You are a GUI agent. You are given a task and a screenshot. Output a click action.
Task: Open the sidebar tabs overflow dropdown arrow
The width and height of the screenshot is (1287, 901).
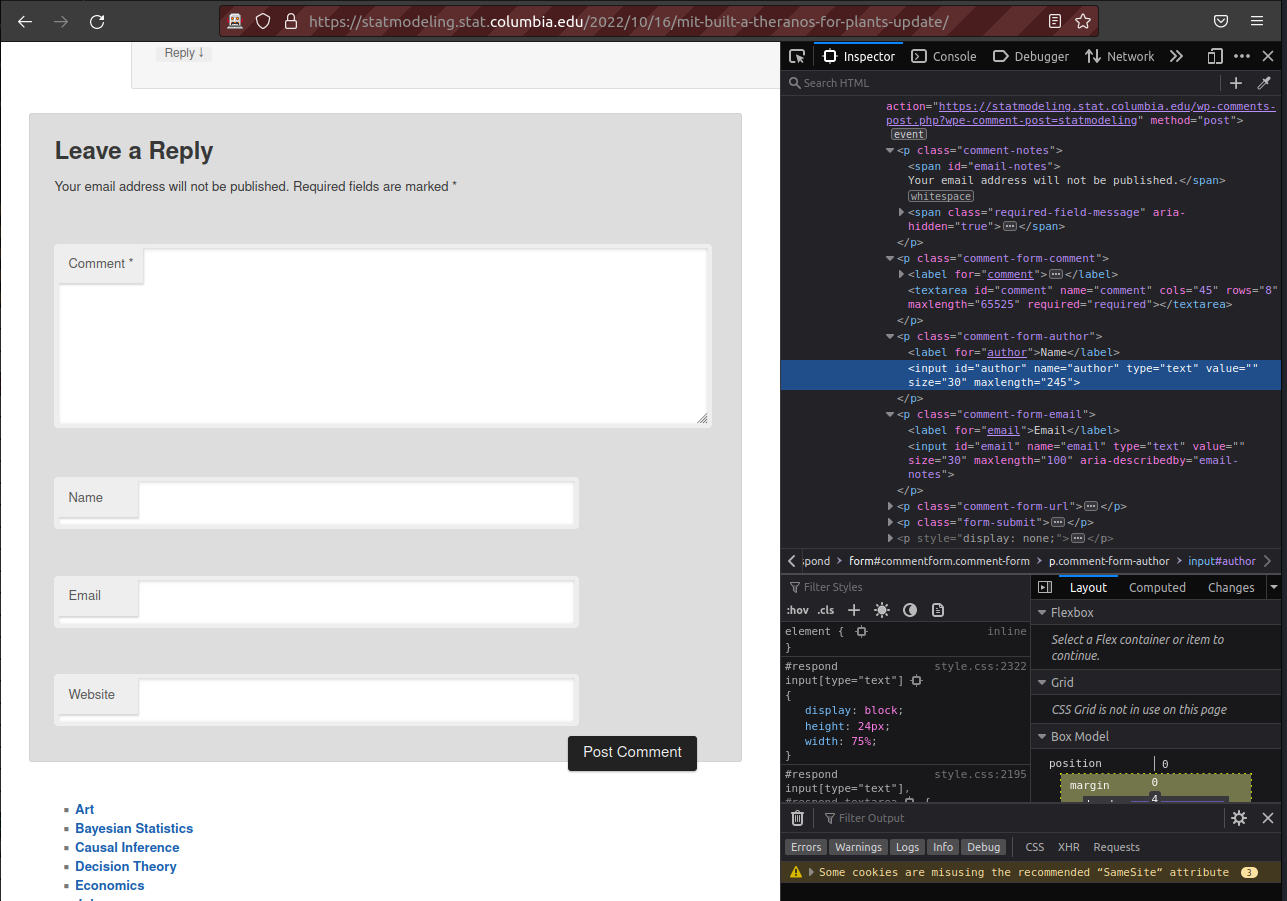tap(1274, 588)
